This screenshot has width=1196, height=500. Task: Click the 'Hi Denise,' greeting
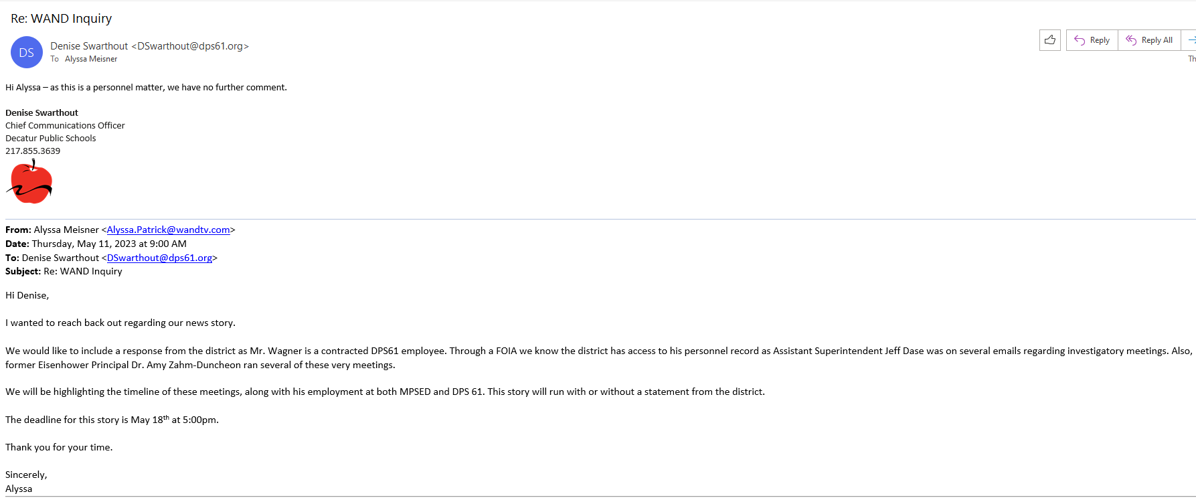27,295
